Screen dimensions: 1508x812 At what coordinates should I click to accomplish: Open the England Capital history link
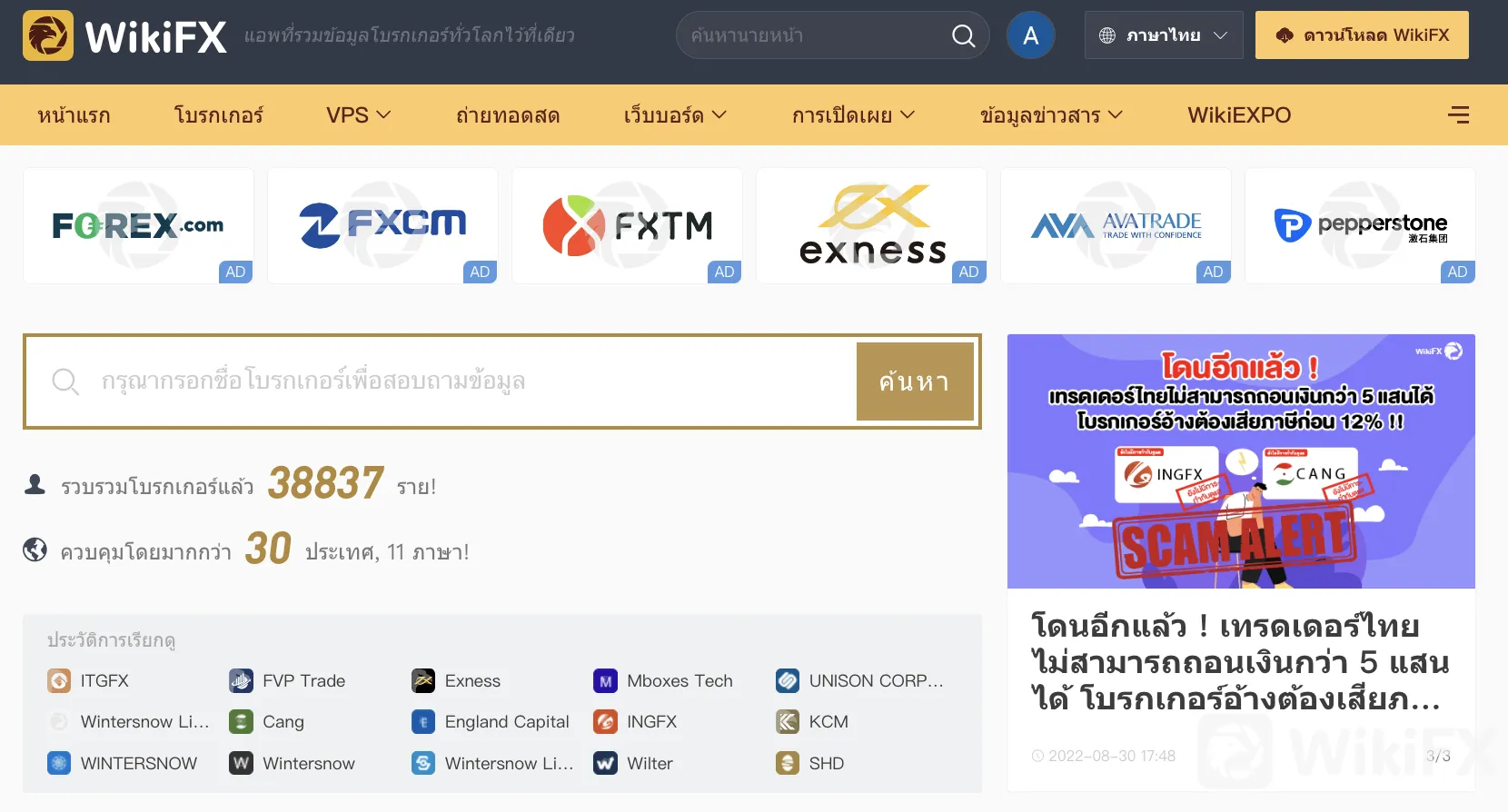507,721
